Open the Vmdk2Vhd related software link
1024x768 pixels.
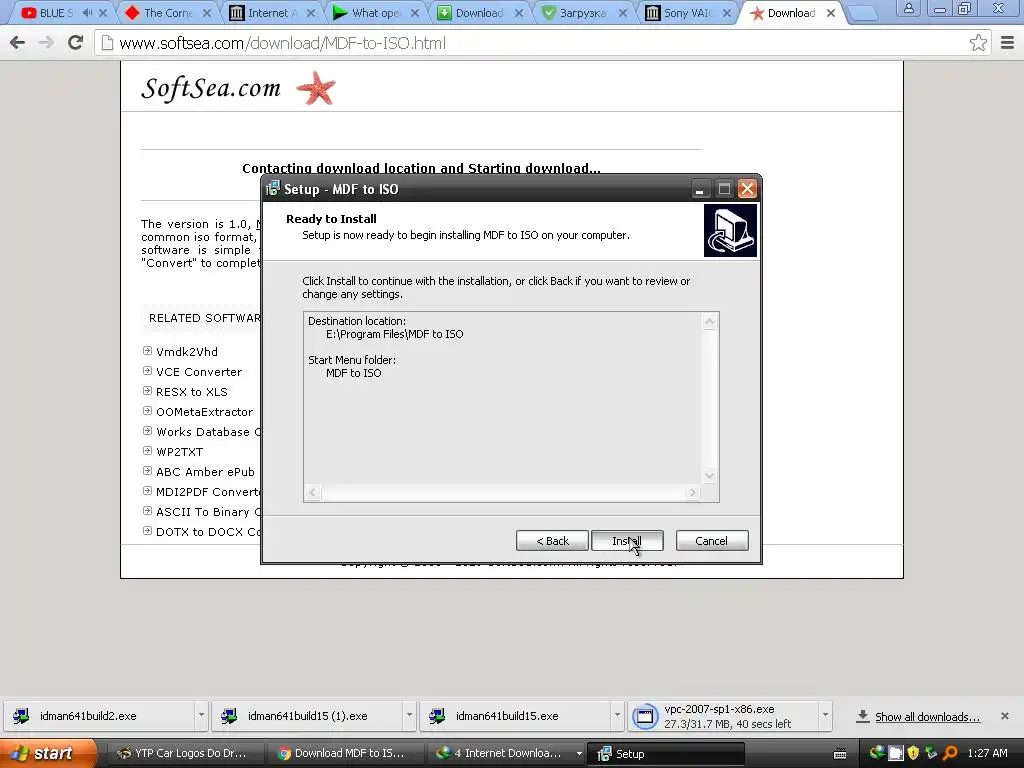point(187,352)
